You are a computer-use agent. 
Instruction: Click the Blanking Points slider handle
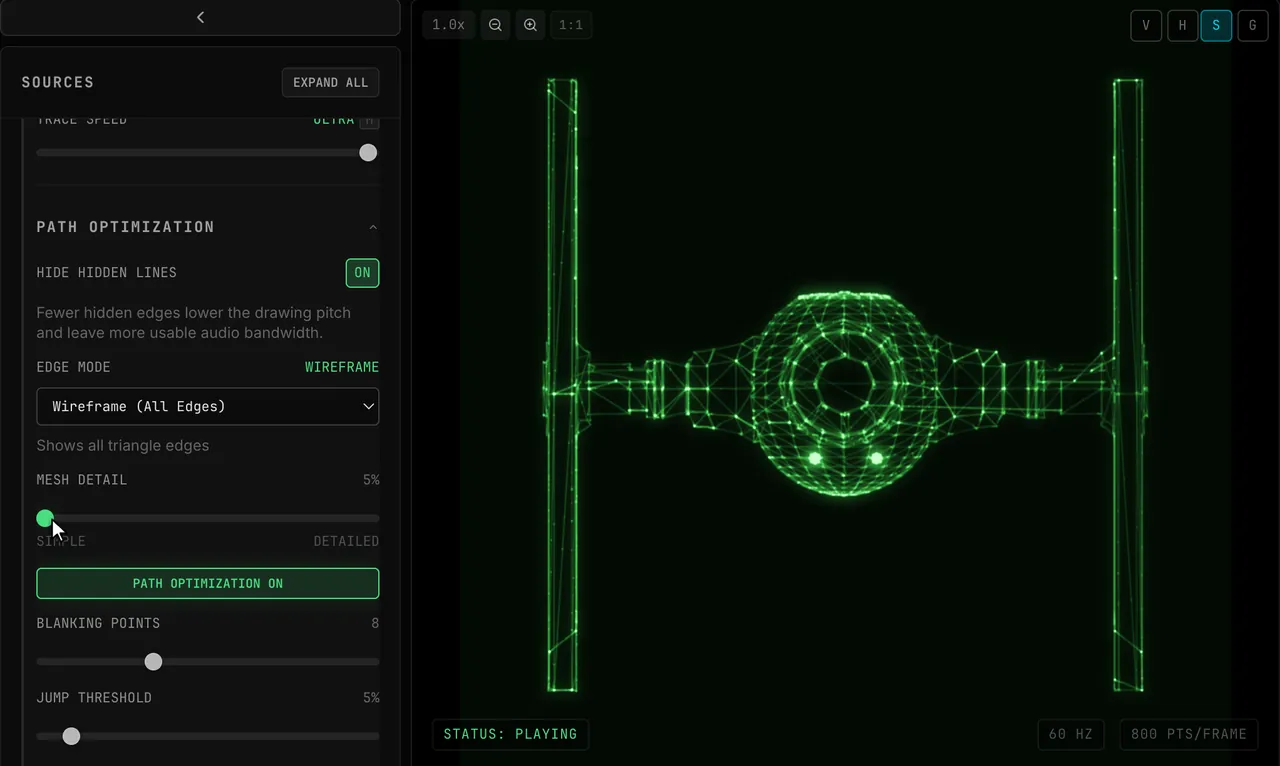[153, 661]
